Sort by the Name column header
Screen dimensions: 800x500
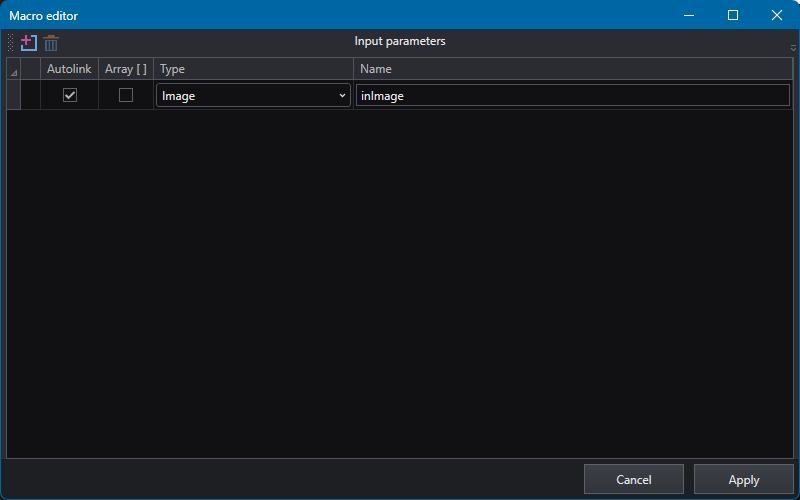click(x=573, y=69)
